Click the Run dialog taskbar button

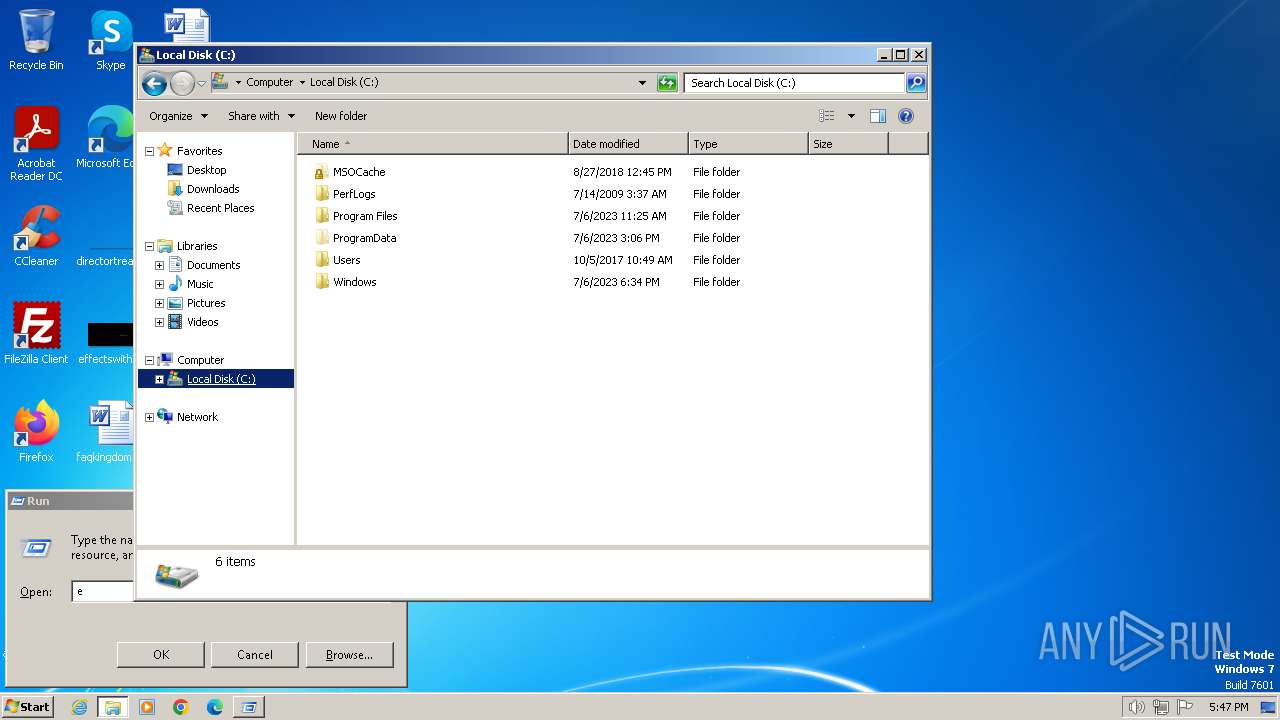(x=248, y=707)
